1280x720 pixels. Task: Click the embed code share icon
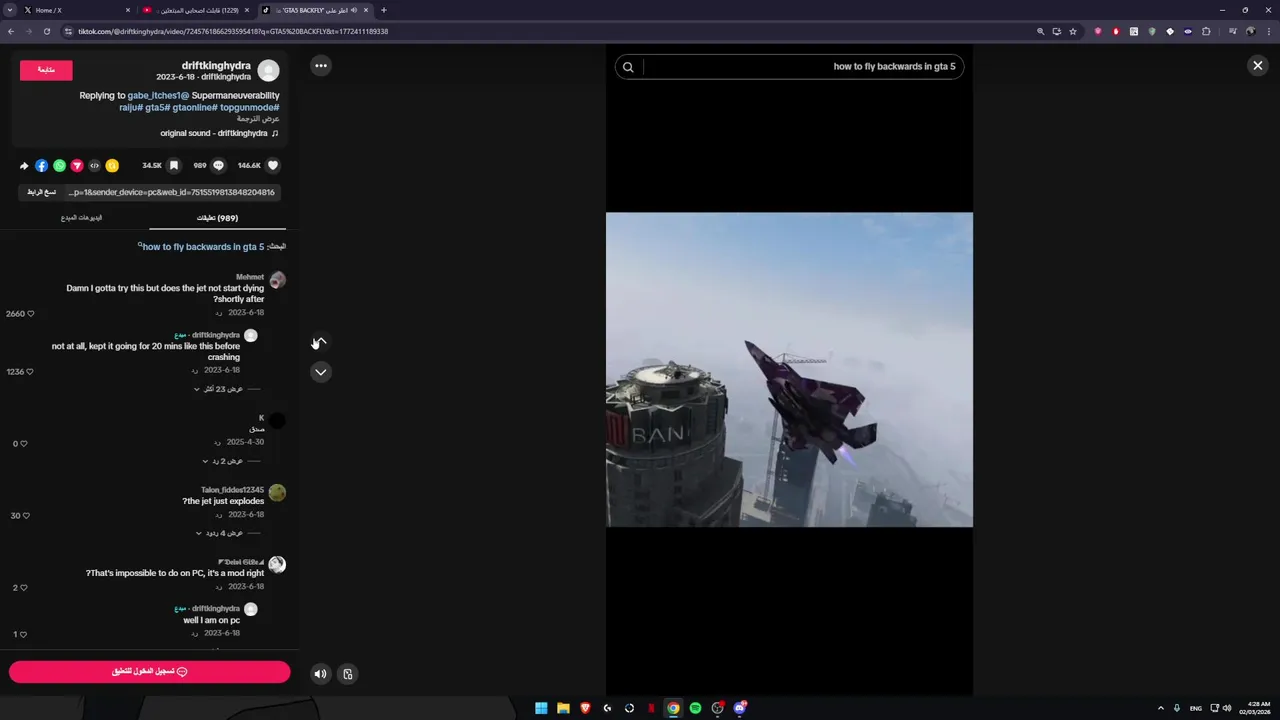pyautogui.click(x=94, y=166)
